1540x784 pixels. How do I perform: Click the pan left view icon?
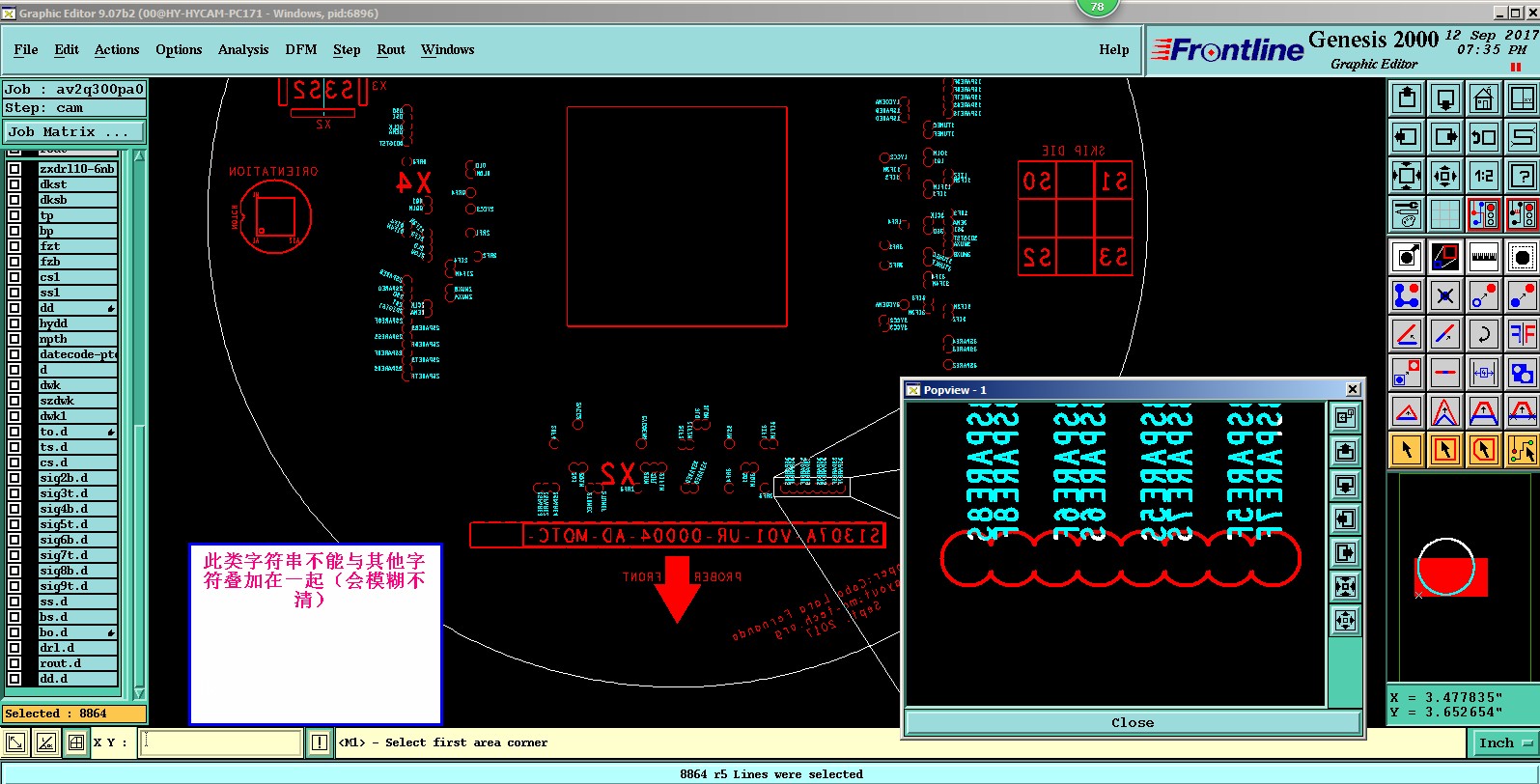point(1407,136)
